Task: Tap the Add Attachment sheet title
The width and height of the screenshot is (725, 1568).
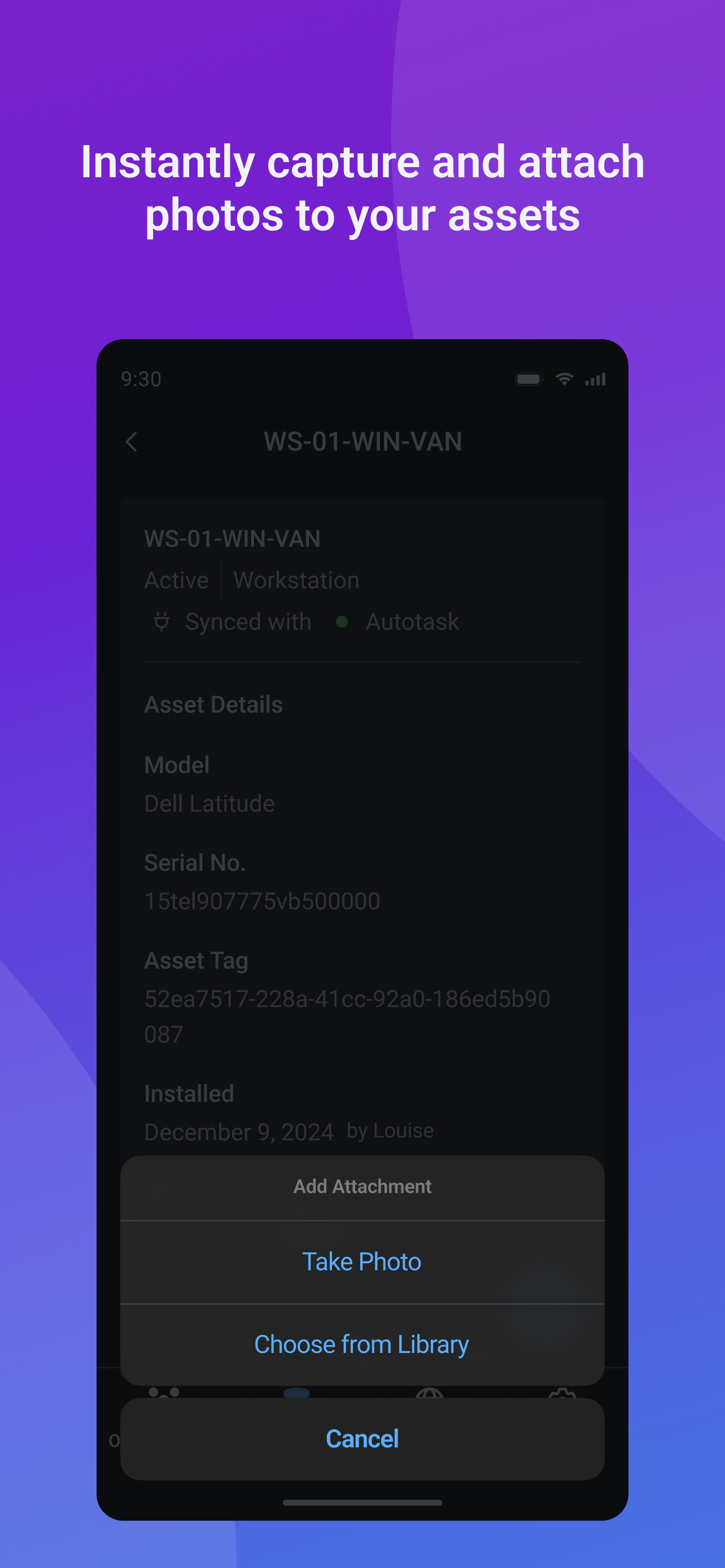Action: (362, 1186)
